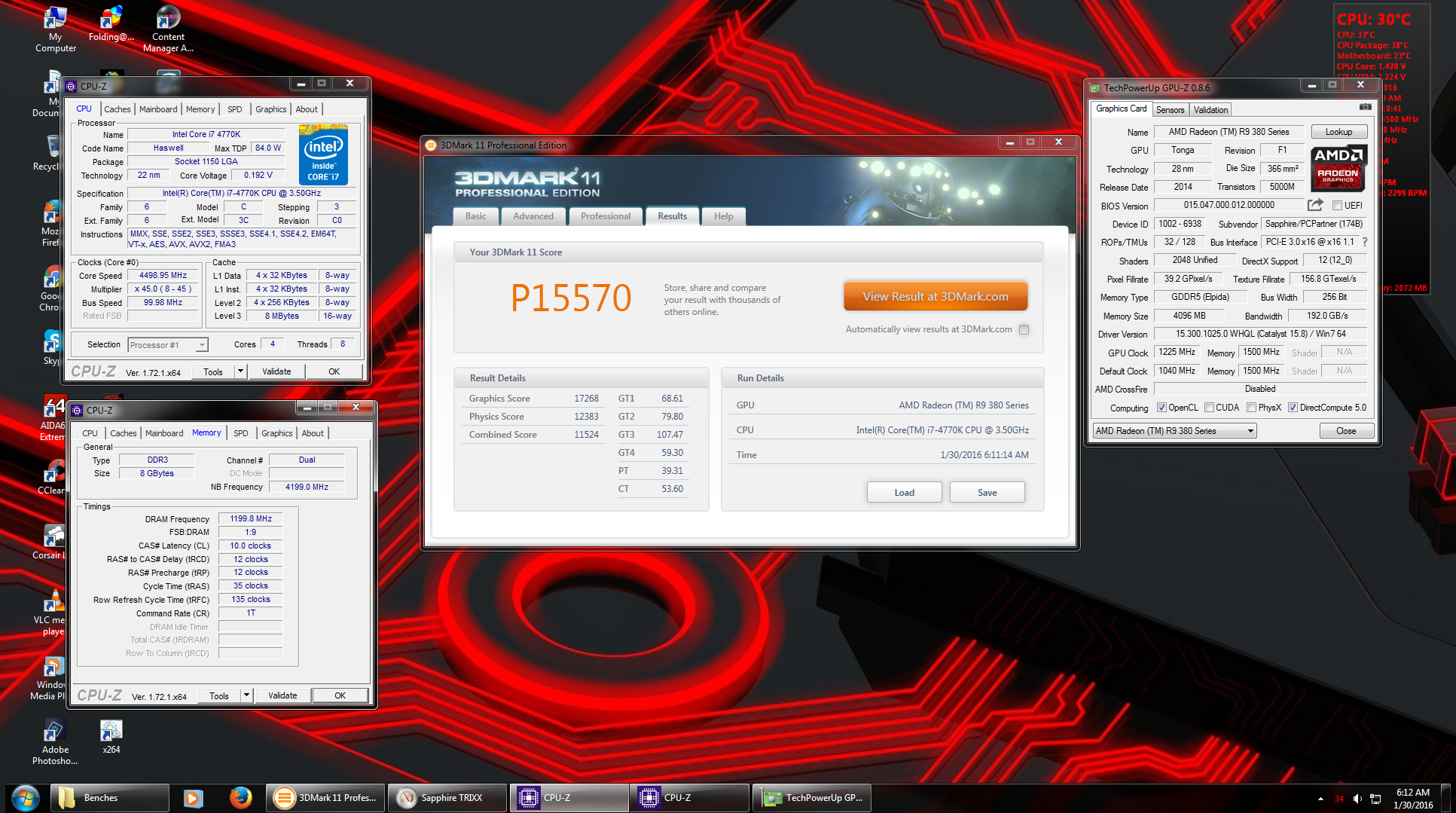This screenshot has width=1456, height=813.
Task: Click the network tray icon
Action: click(1375, 799)
